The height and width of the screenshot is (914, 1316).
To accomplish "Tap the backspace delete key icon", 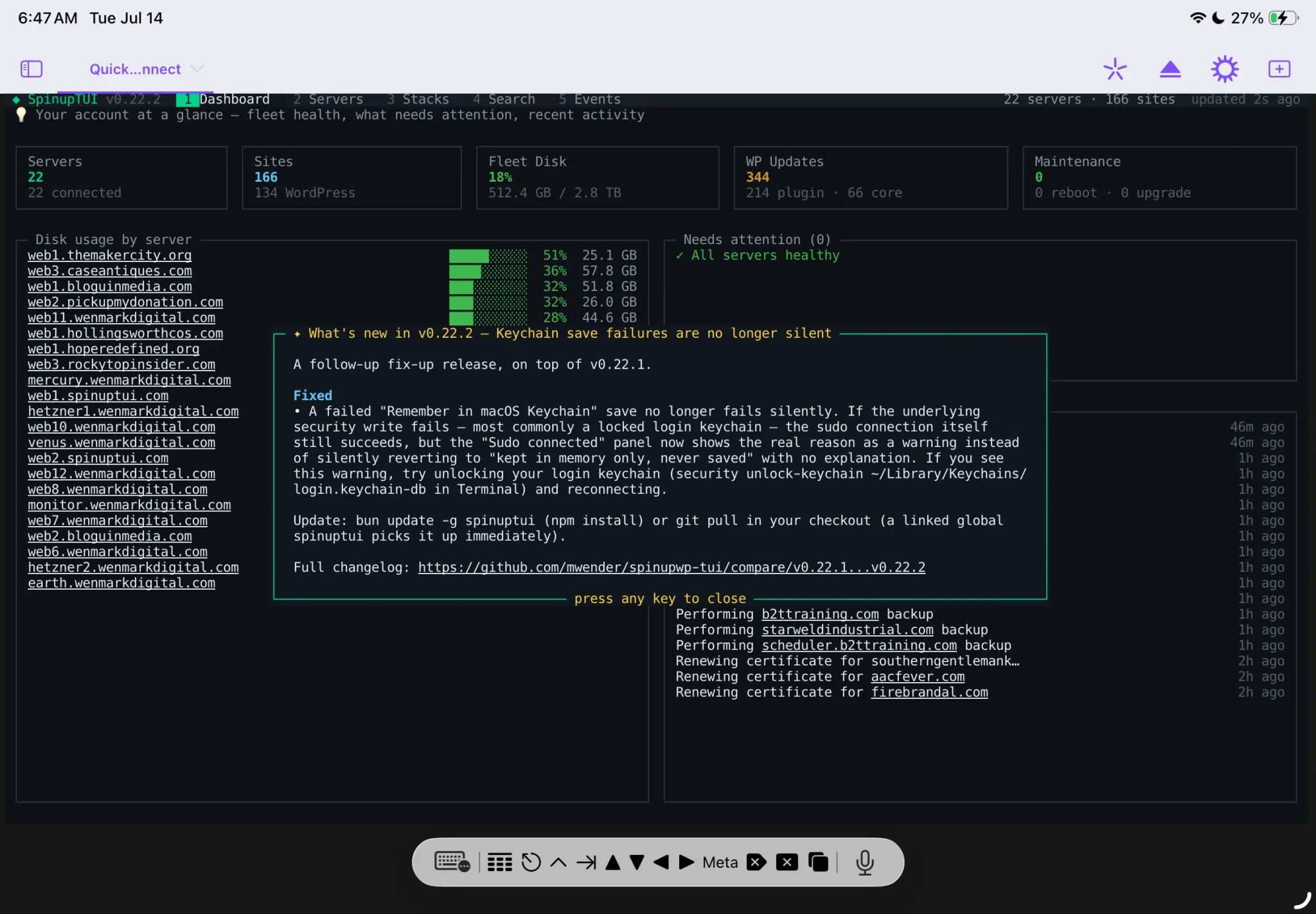I will 756,862.
